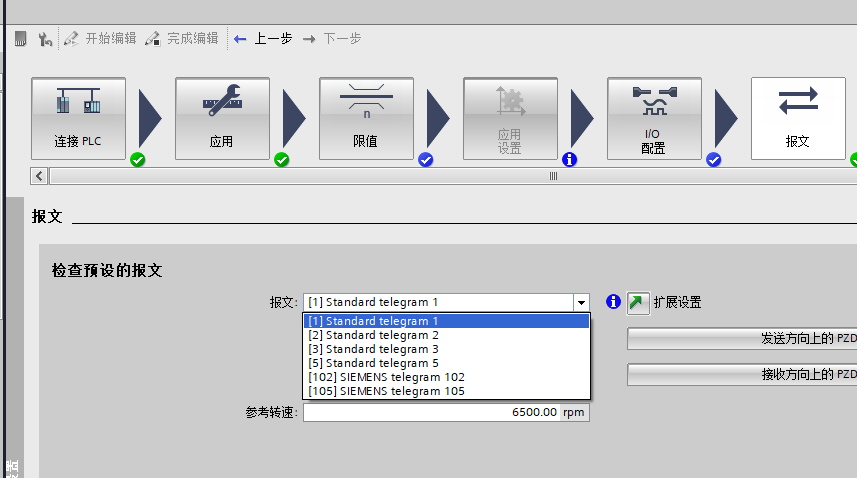Open the 连接 PLC wizard step
Screen dimensions: 857x478
click(79, 118)
